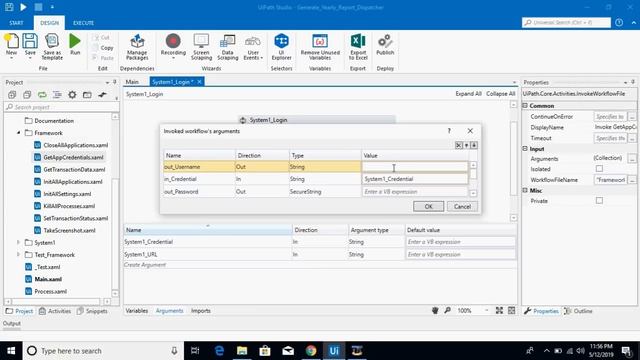Switch to the EXECUTE ribbon tab

[x=83, y=23]
